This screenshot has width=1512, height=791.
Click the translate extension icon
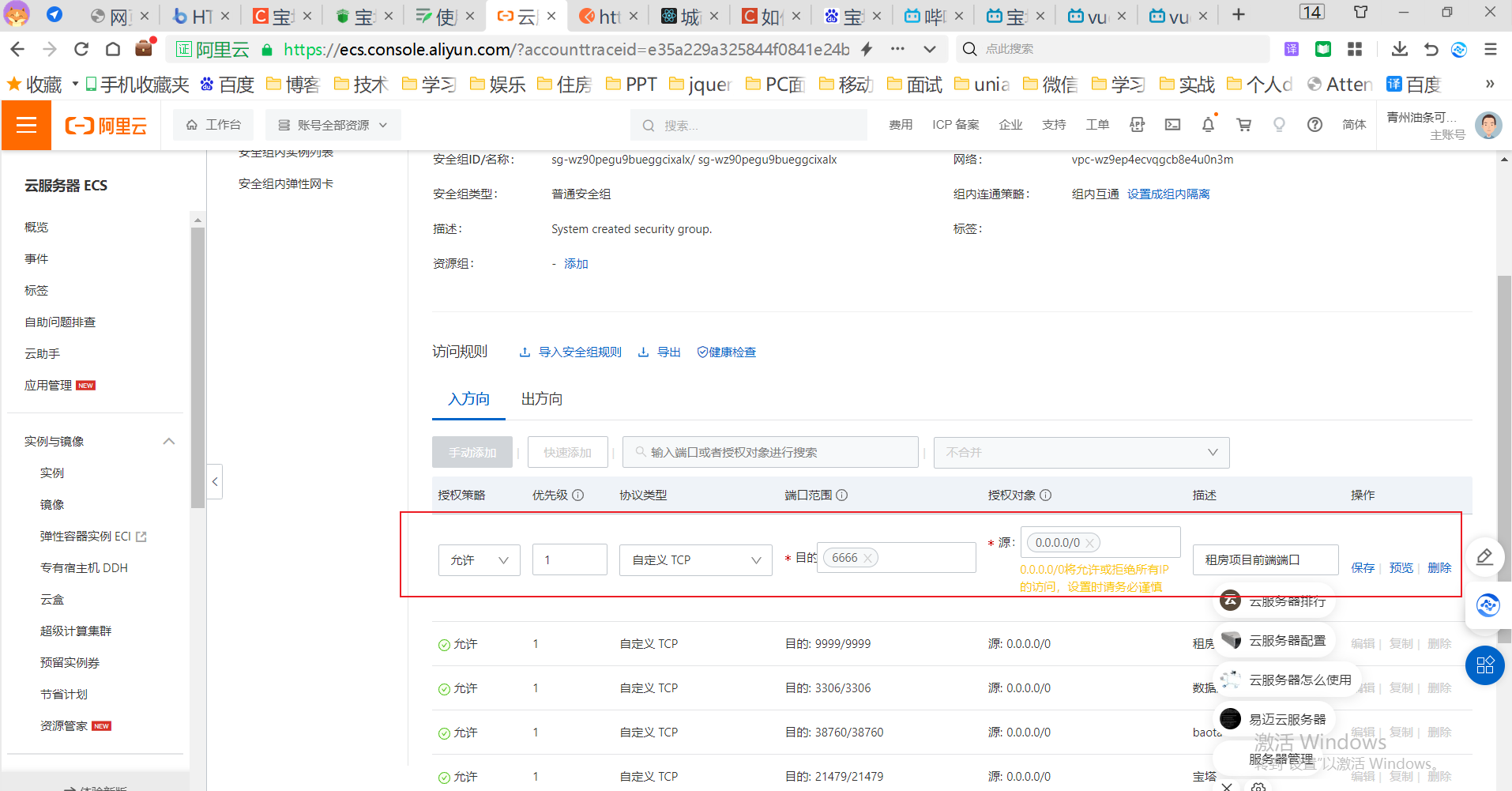pos(1292,49)
